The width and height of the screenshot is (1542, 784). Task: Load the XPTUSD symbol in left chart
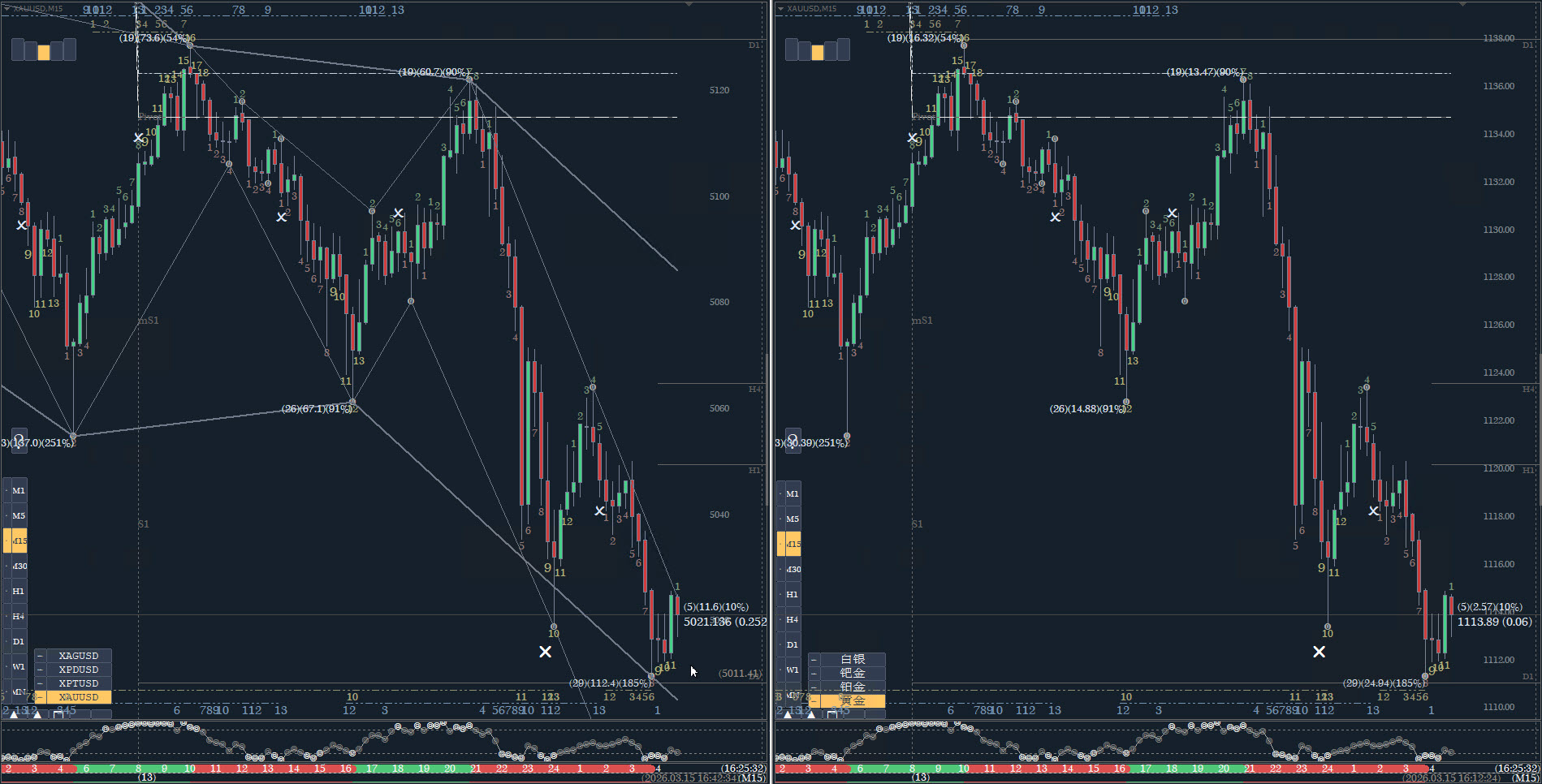pos(79,683)
